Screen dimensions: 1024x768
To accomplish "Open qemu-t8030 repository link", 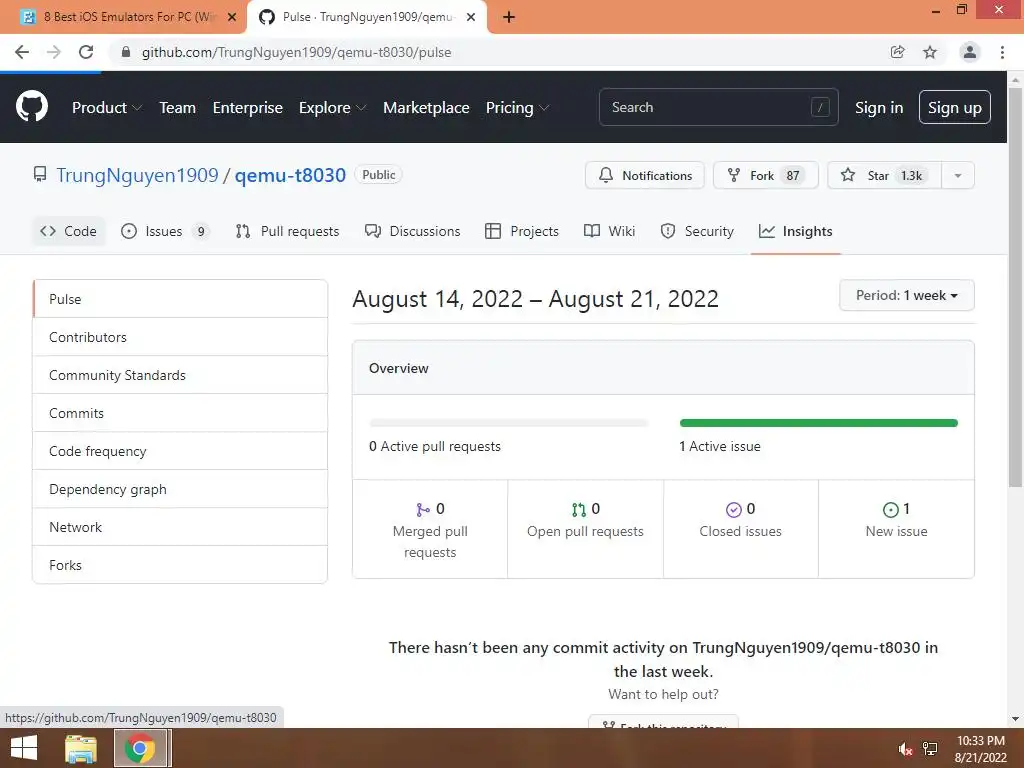I will pos(290,175).
